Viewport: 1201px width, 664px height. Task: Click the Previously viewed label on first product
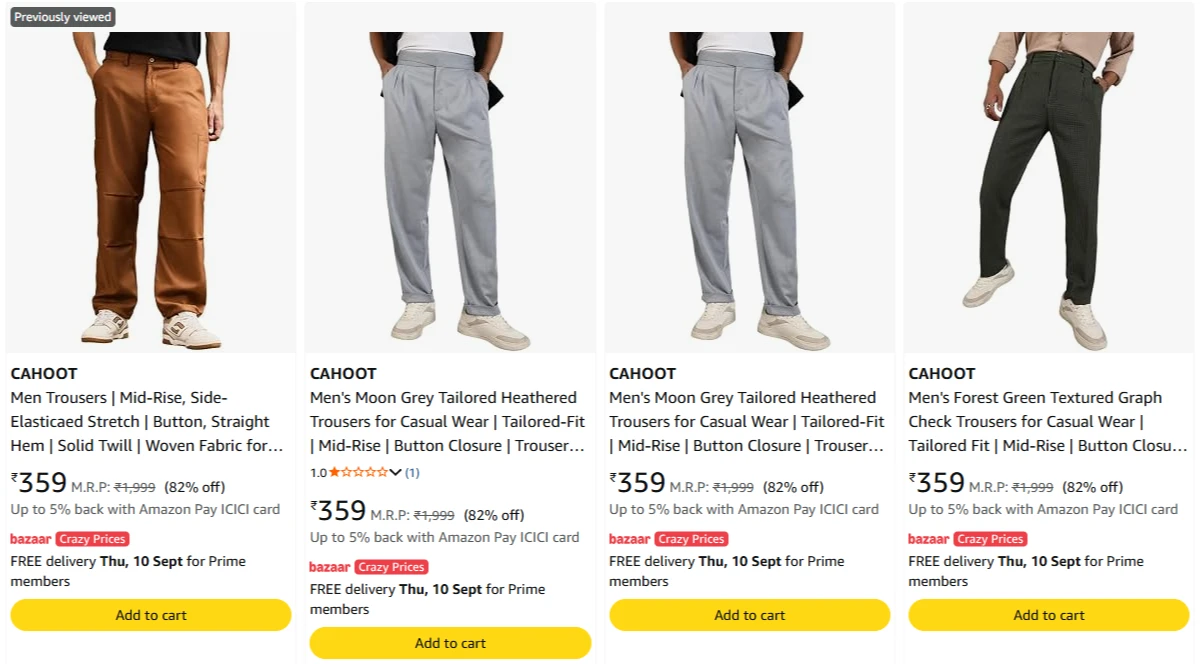pyautogui.click(x=62, y=17)
